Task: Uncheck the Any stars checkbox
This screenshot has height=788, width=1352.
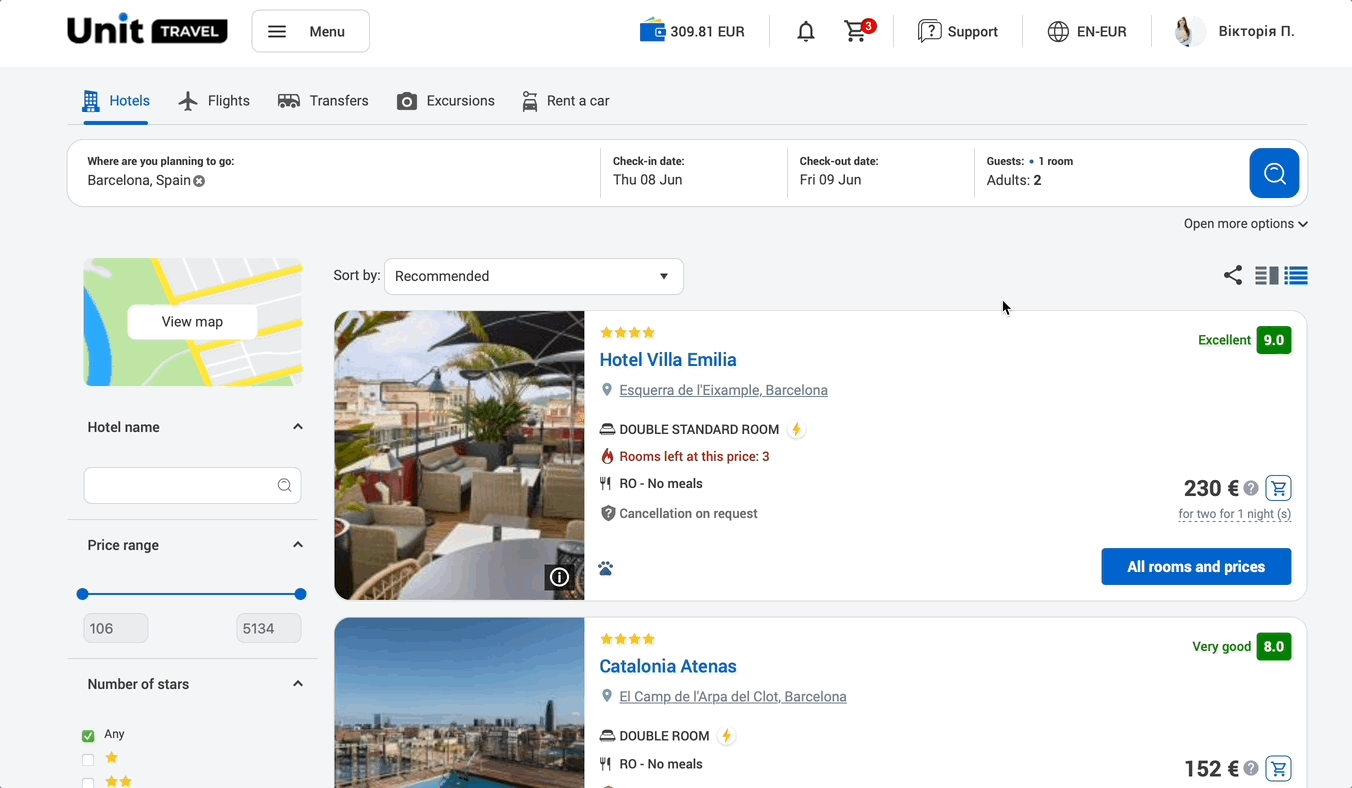Action: [x=88, y=735]
